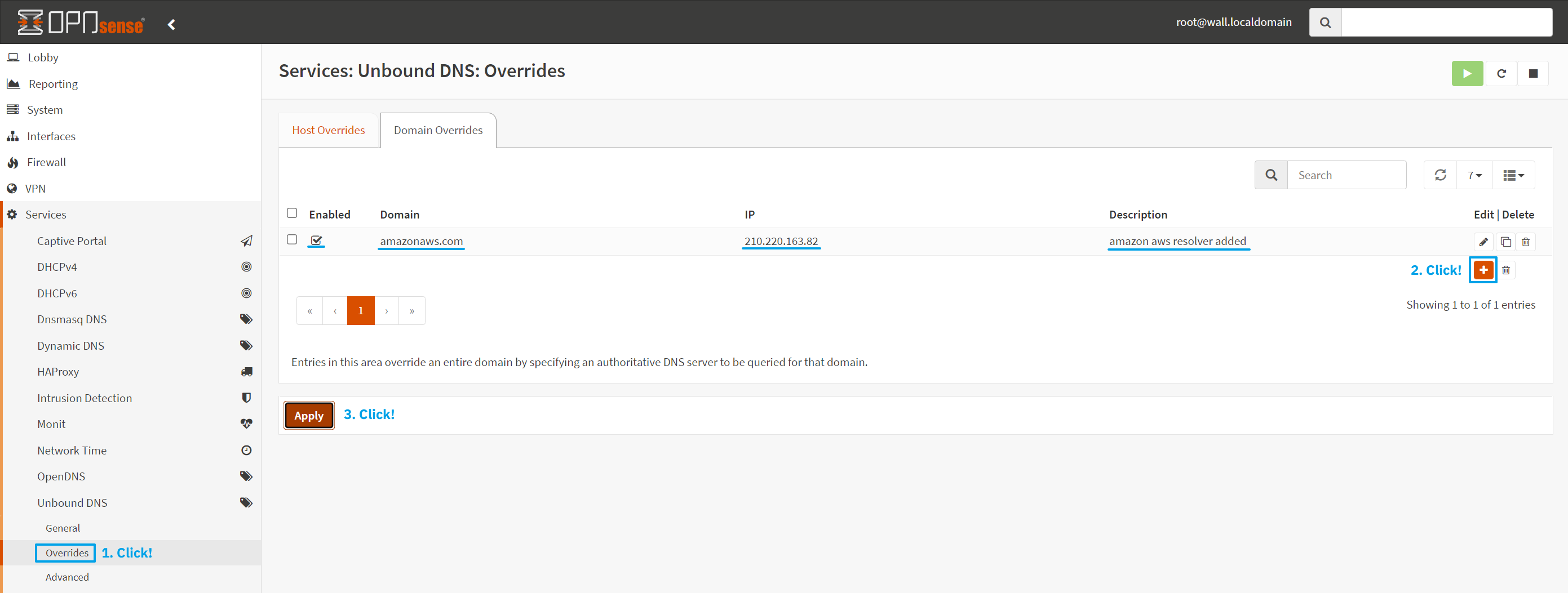1568x593 pixels.
Task: Jump to the last page of entries
Action: pyautogui.click(x=412, y=311)
